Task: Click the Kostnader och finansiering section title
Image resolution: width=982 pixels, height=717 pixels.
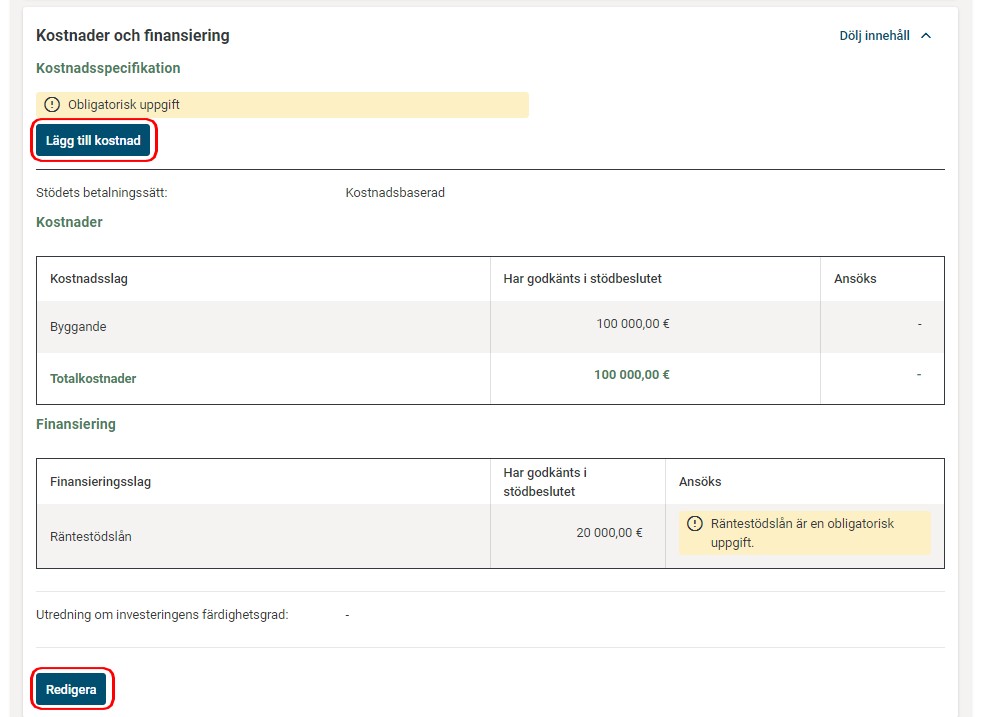Action: pyautogui.click(x=133, y=36)
